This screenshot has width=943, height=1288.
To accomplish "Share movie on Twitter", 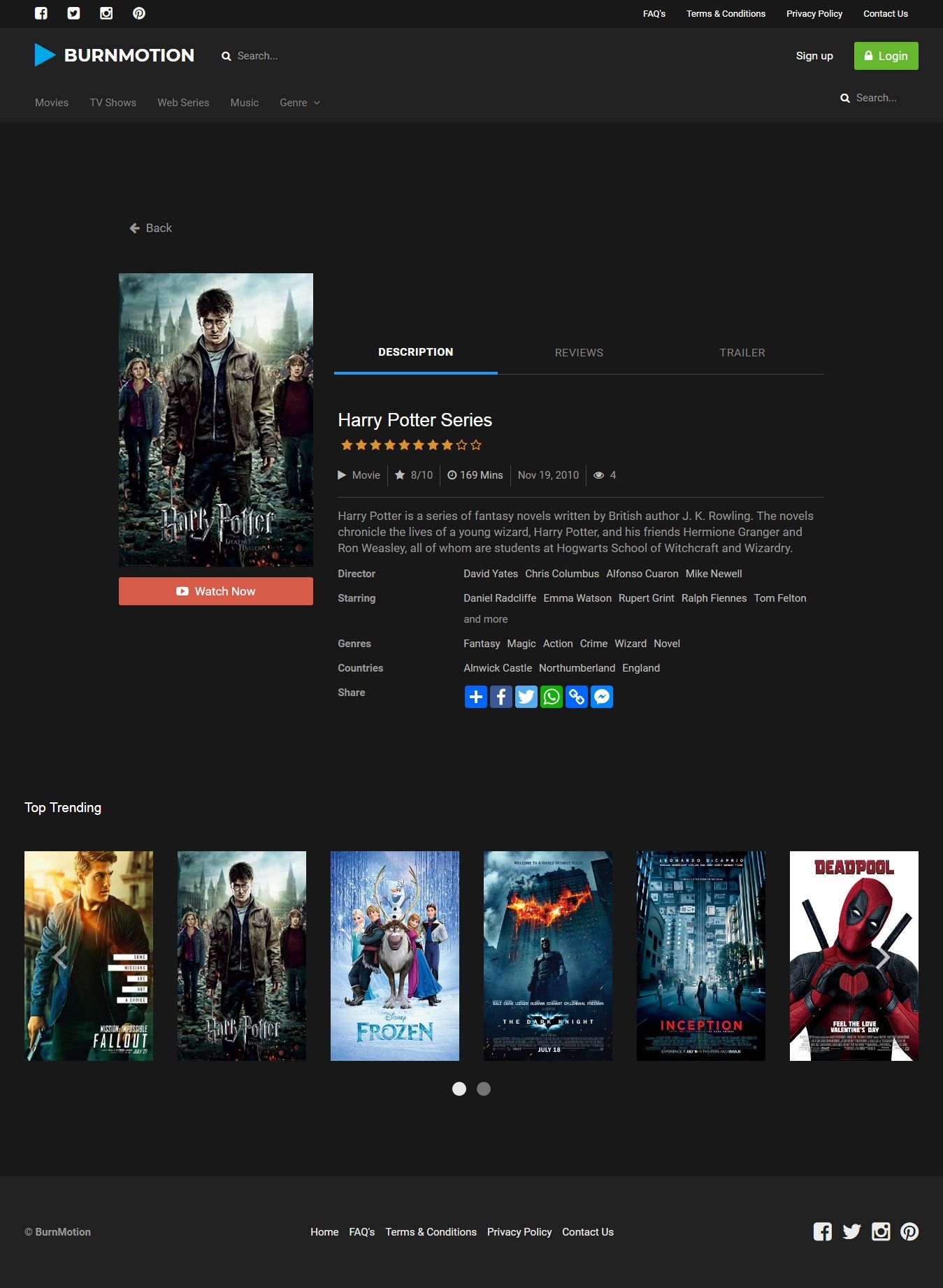I will (526, 697).
